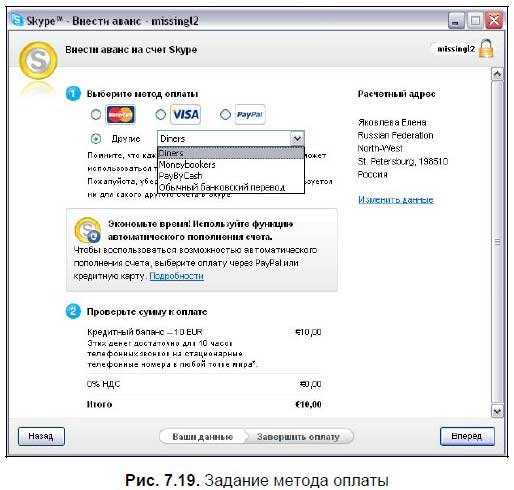
Task: Click the MasterCard logo icon
Action: (121, 114)
